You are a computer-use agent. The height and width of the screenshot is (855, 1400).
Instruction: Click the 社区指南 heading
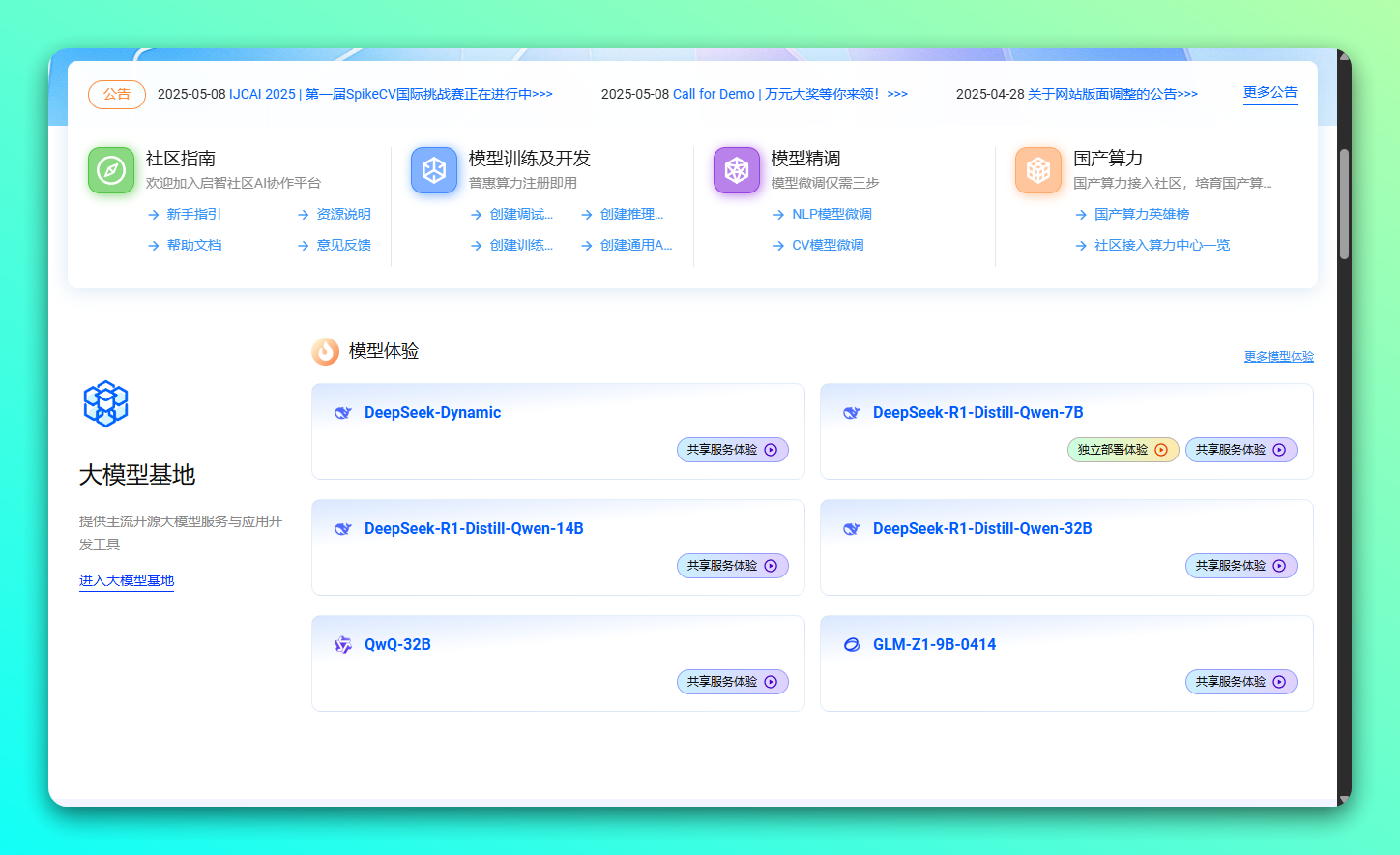point(181,159)
